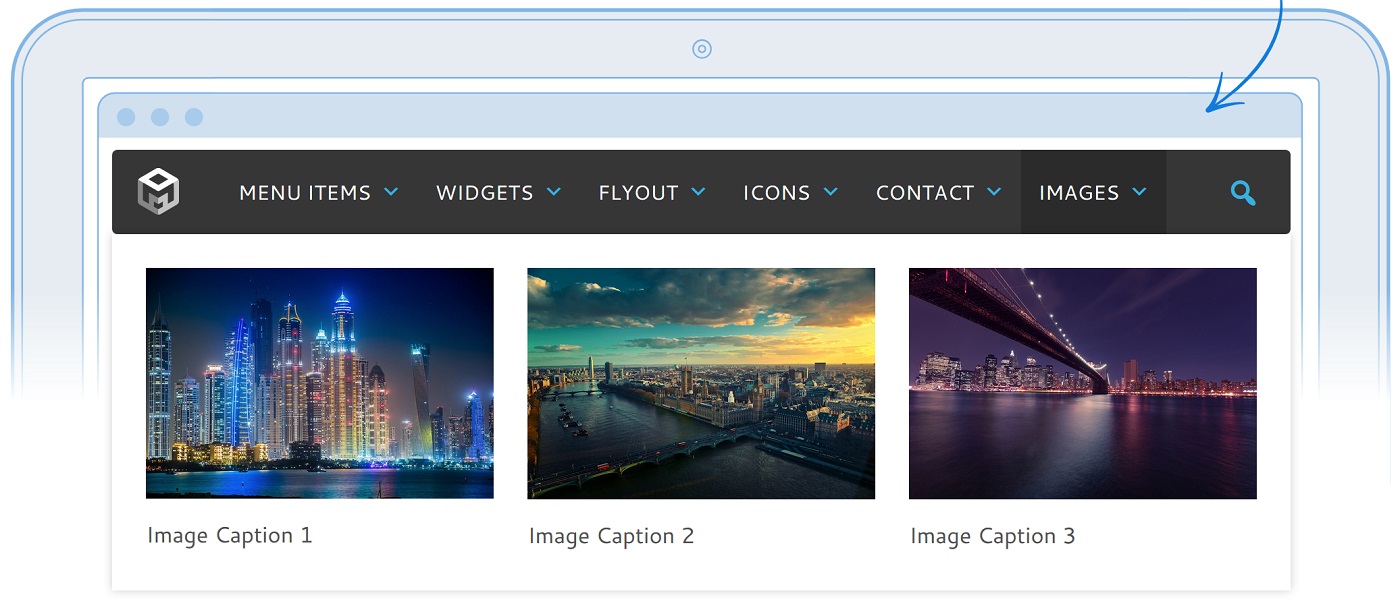
Task: Expand the WIDGETS dropdown arrow
Action: tap(553, 192)
